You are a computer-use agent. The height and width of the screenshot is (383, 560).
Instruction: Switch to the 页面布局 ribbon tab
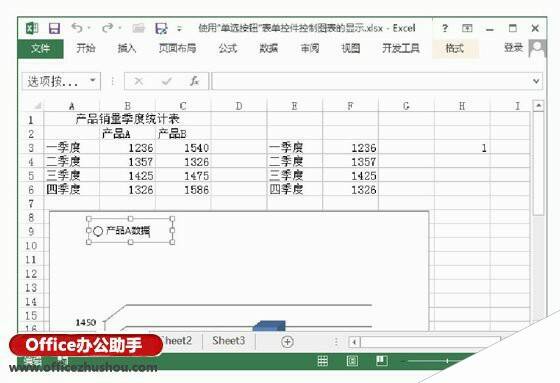[x=178, y=48]
